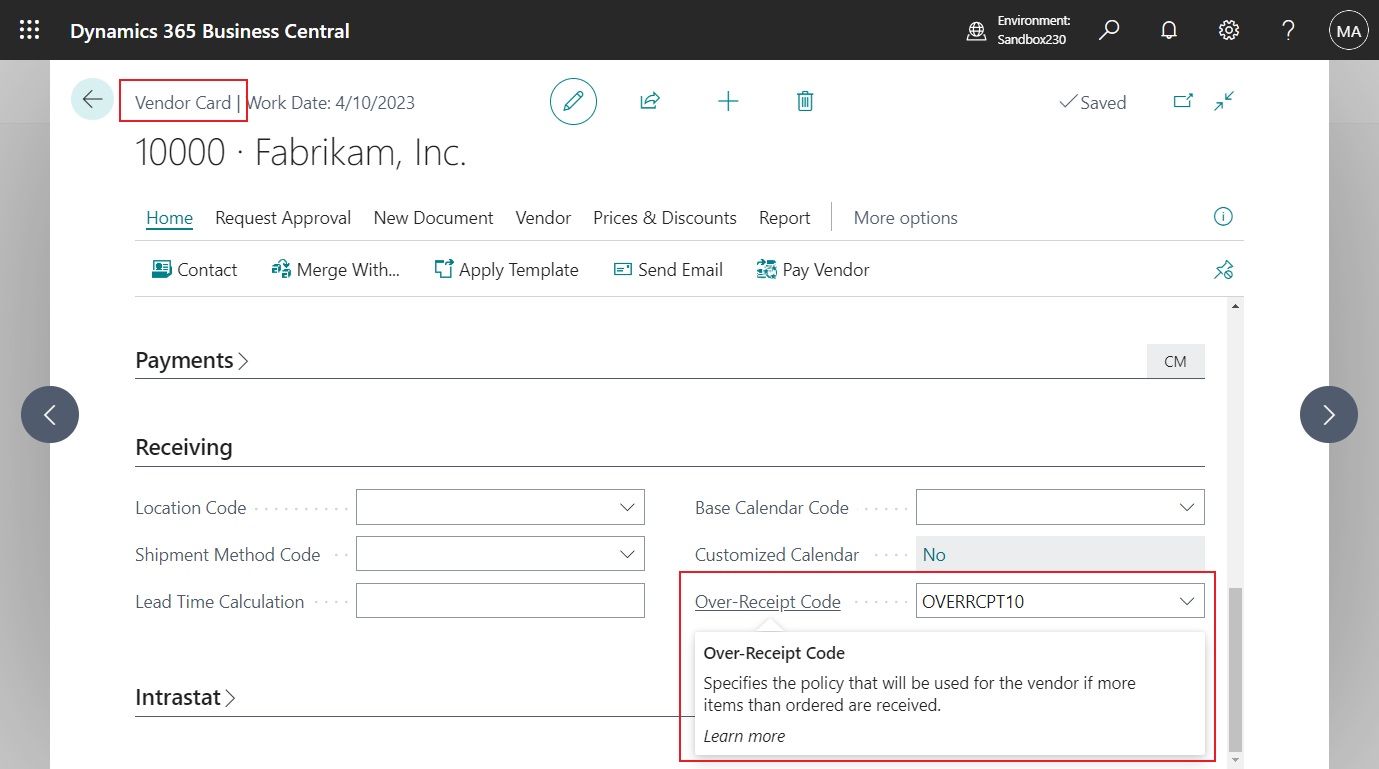Click the collapse page arrows icon
Image resolution: width=1379 pixels, height=769 pixels.
1224,101
